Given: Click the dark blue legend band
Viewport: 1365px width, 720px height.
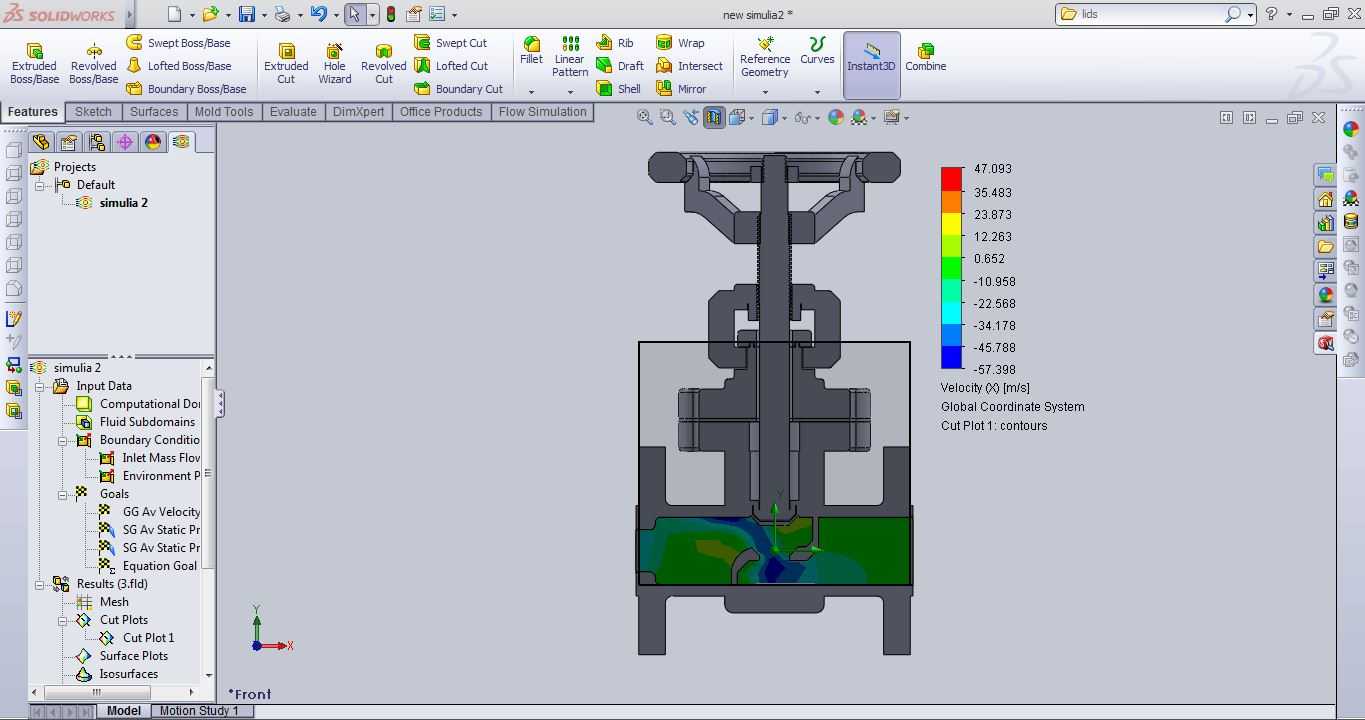Looking at the screenshot, I should pos(951,357).
